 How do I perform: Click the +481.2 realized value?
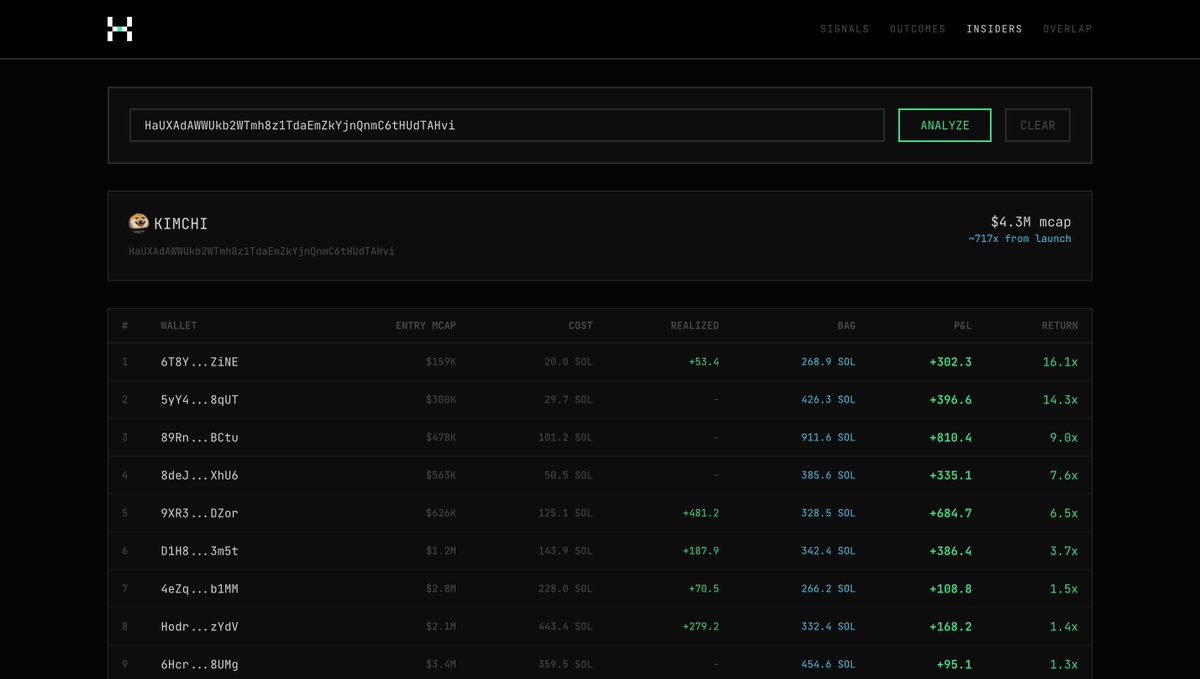point(701,513)
